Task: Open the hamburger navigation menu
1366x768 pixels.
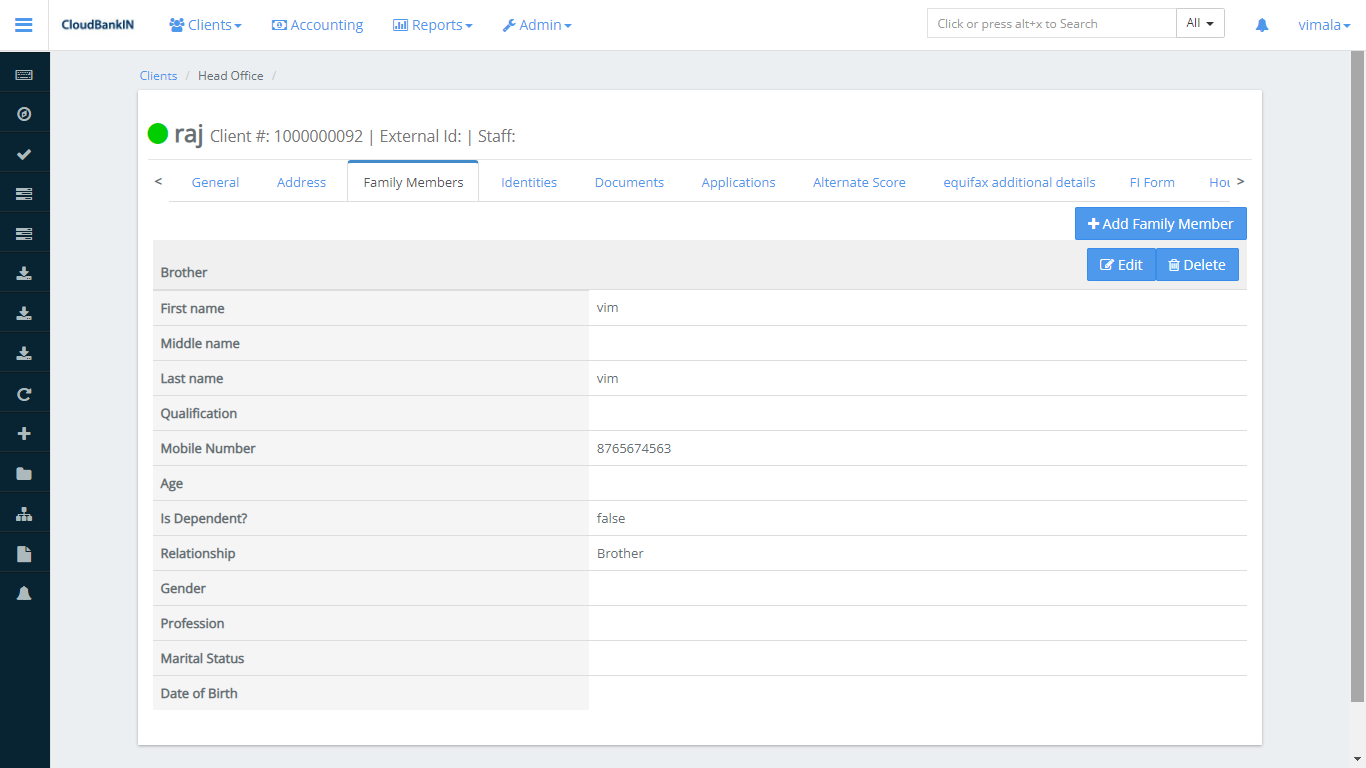Action: [23, 24]
